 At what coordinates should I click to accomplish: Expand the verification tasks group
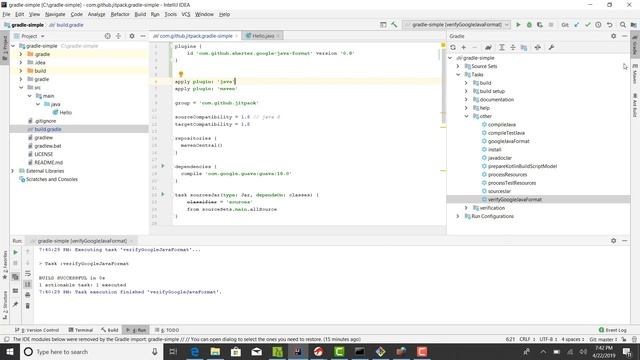466,208
